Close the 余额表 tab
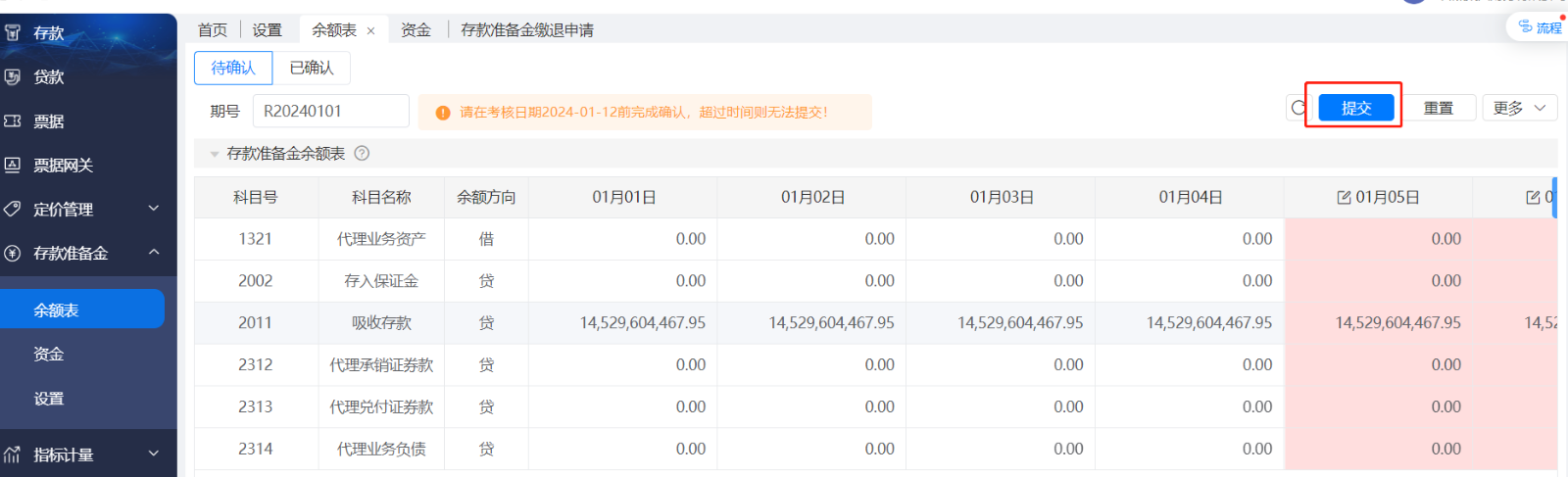Image resolution: width=1568 pixels, height=477 pixels. tap(370, 31)
